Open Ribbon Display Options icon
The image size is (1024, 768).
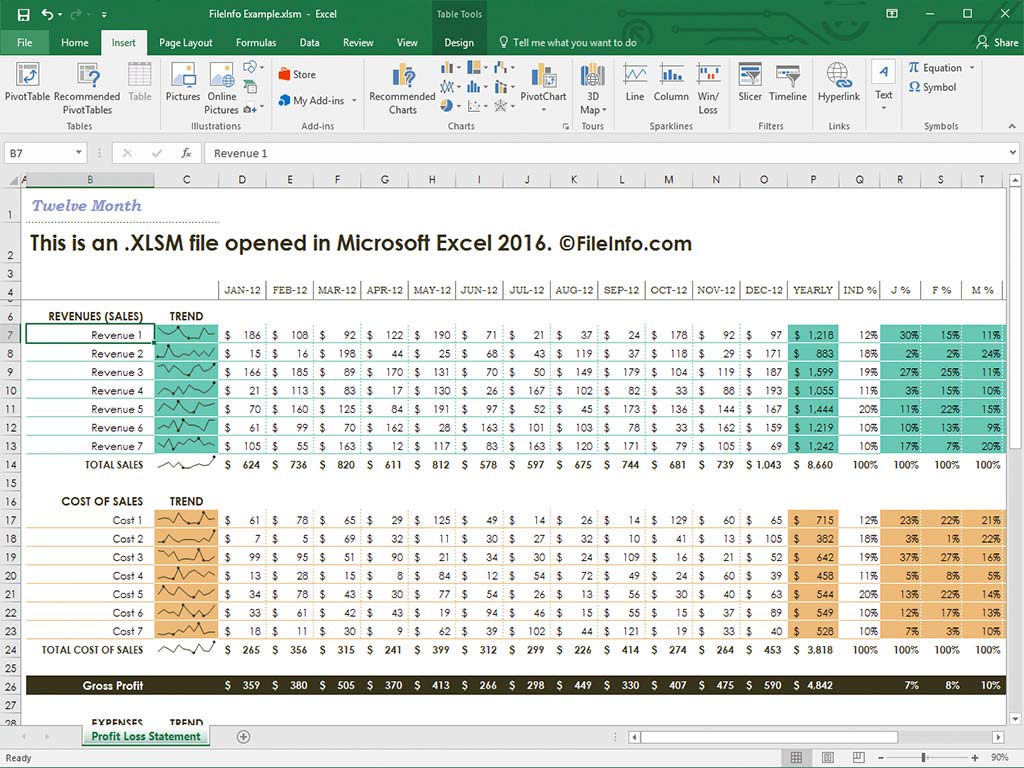point(891,14)
